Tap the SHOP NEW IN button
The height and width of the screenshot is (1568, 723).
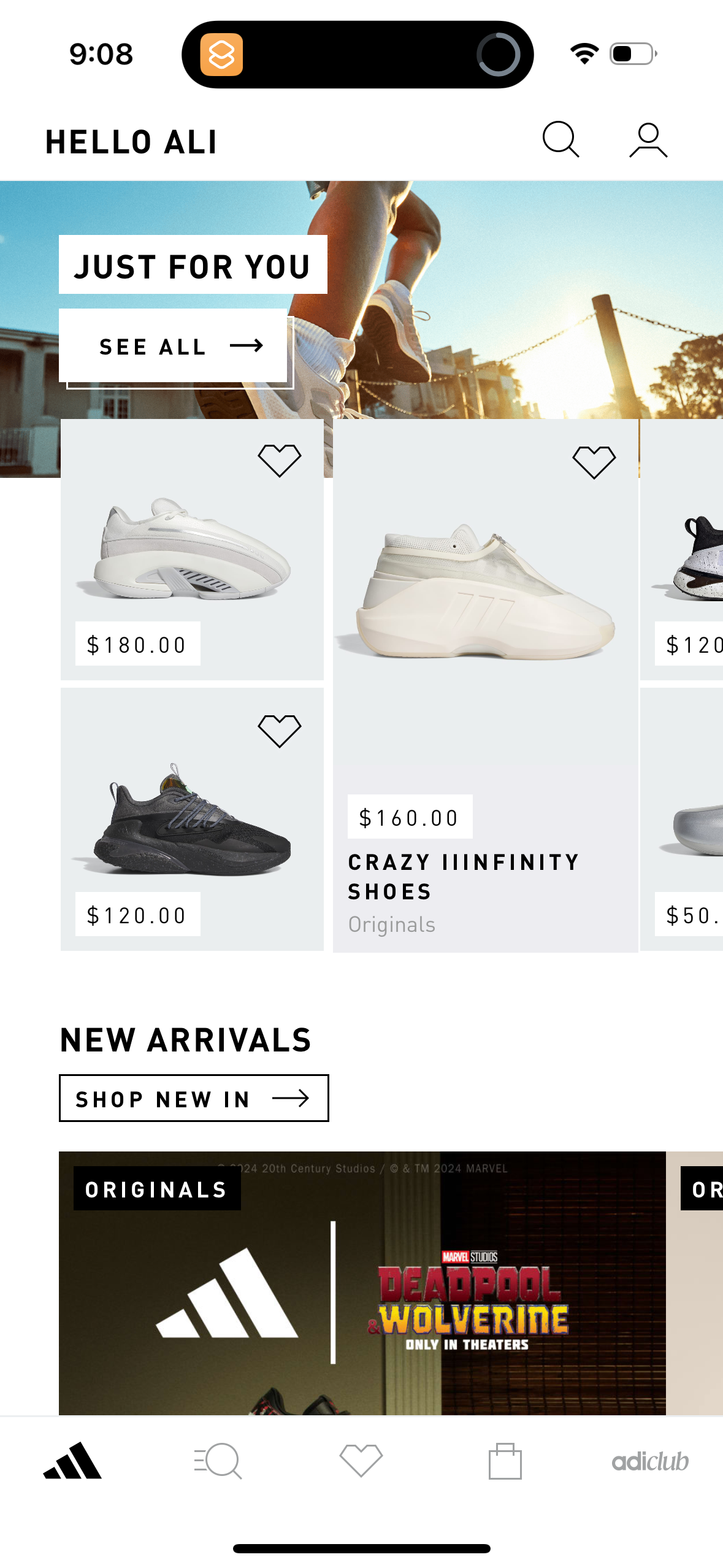(x=194, y=1098)
